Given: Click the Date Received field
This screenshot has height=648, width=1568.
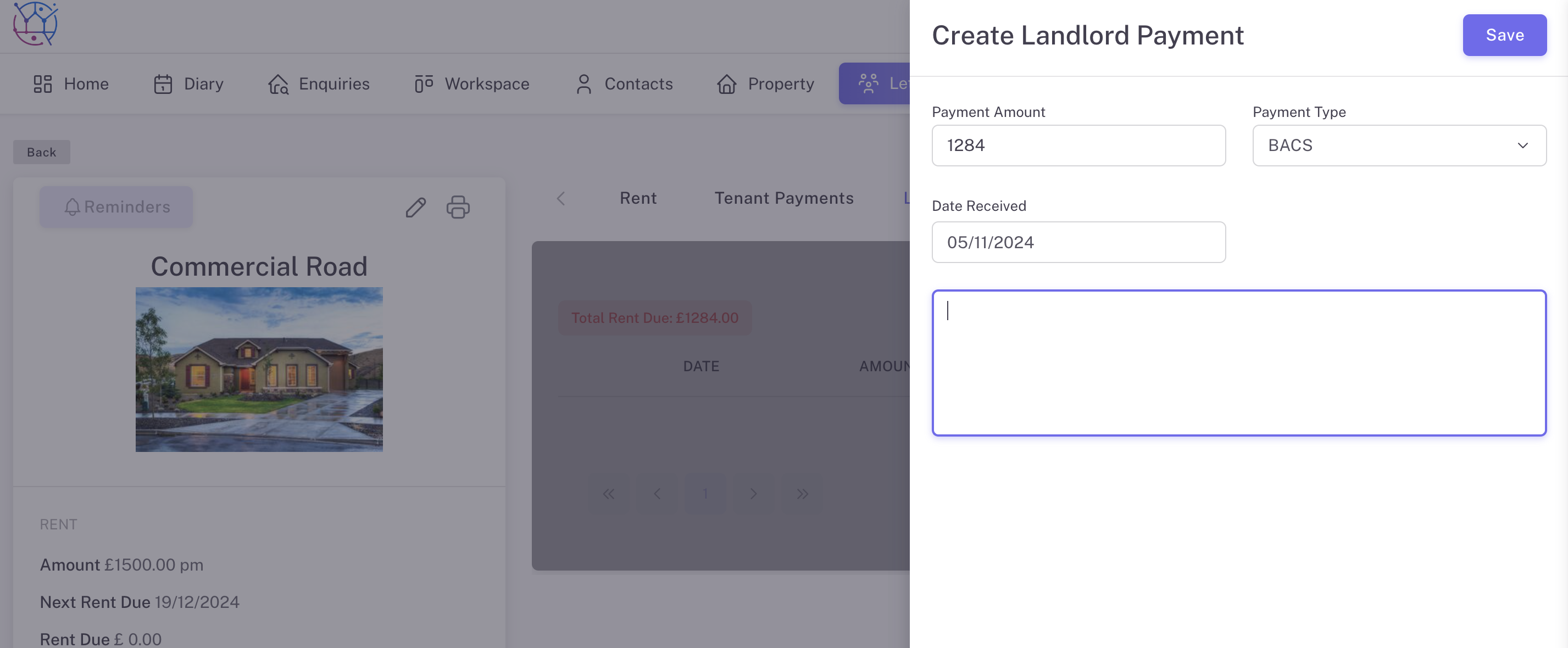Looking at the screenshot, I should click(1078, 242).
